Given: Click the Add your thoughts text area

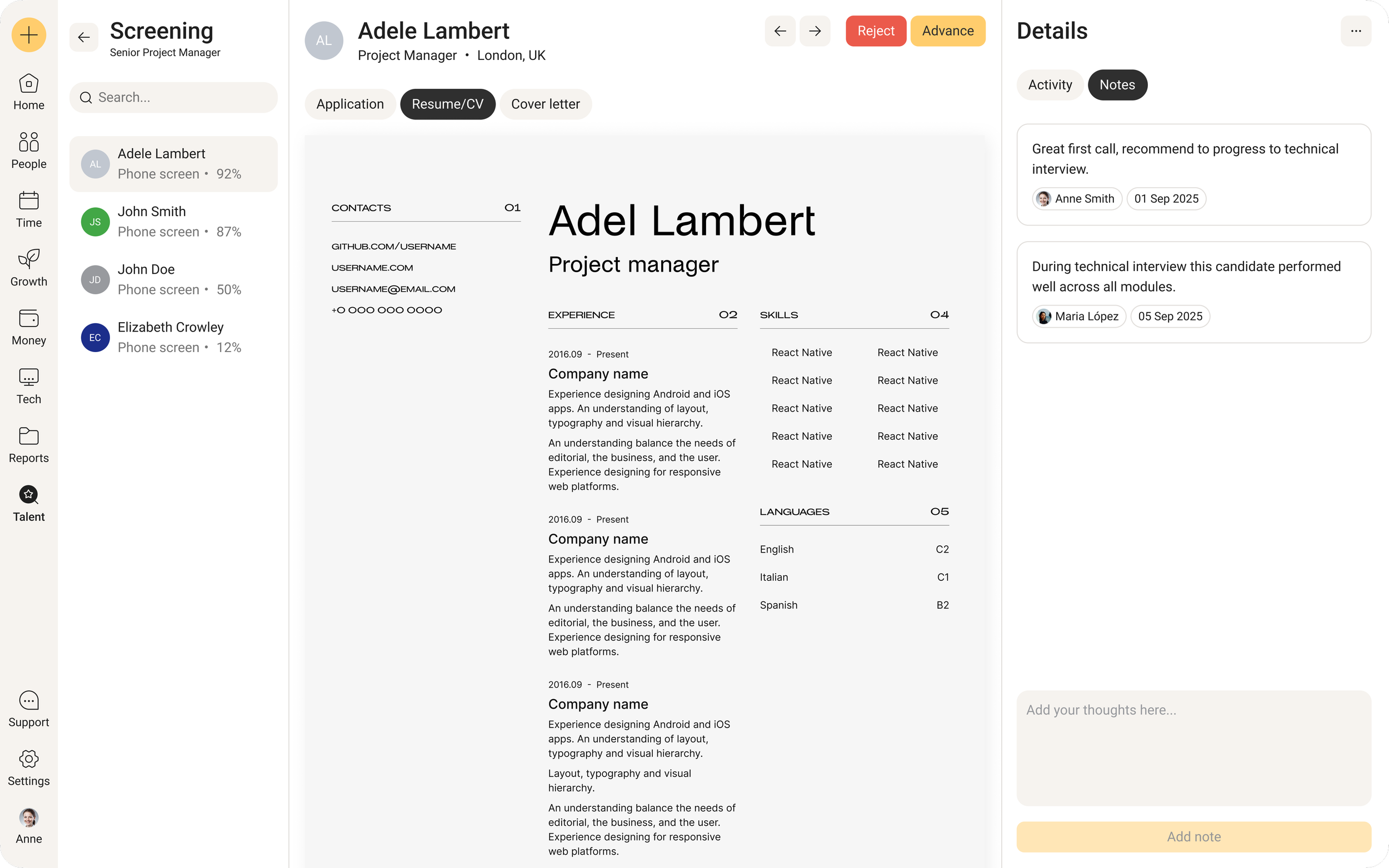Looking at the screenshot, I should point(1193,747).
